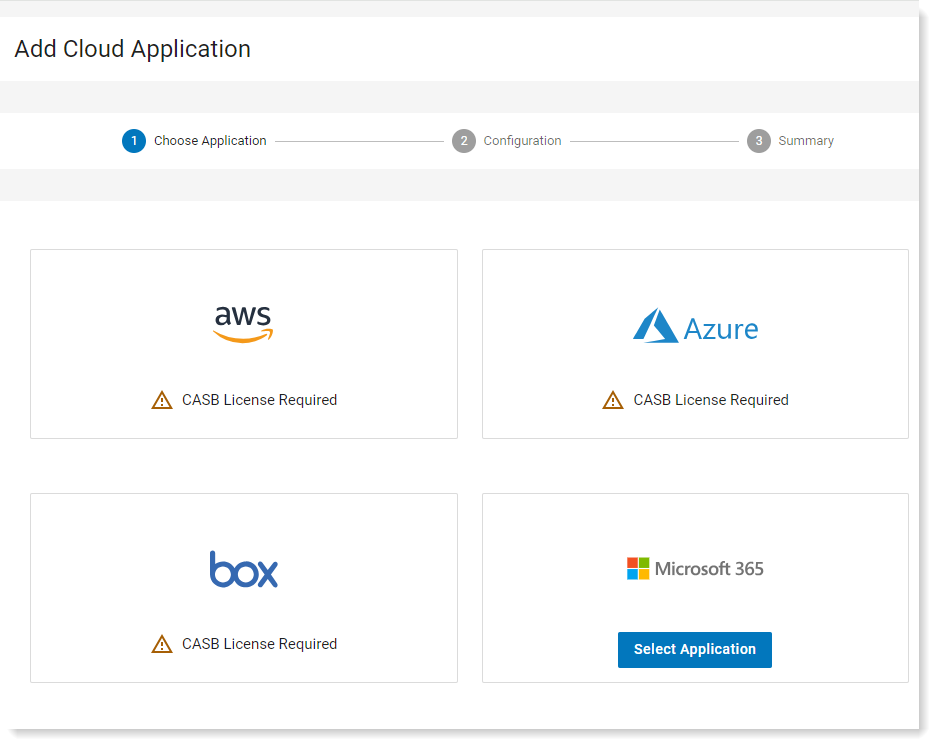Click the Select Application button
This screenshot has height=747, width=937.
click(x=695, y=650)
